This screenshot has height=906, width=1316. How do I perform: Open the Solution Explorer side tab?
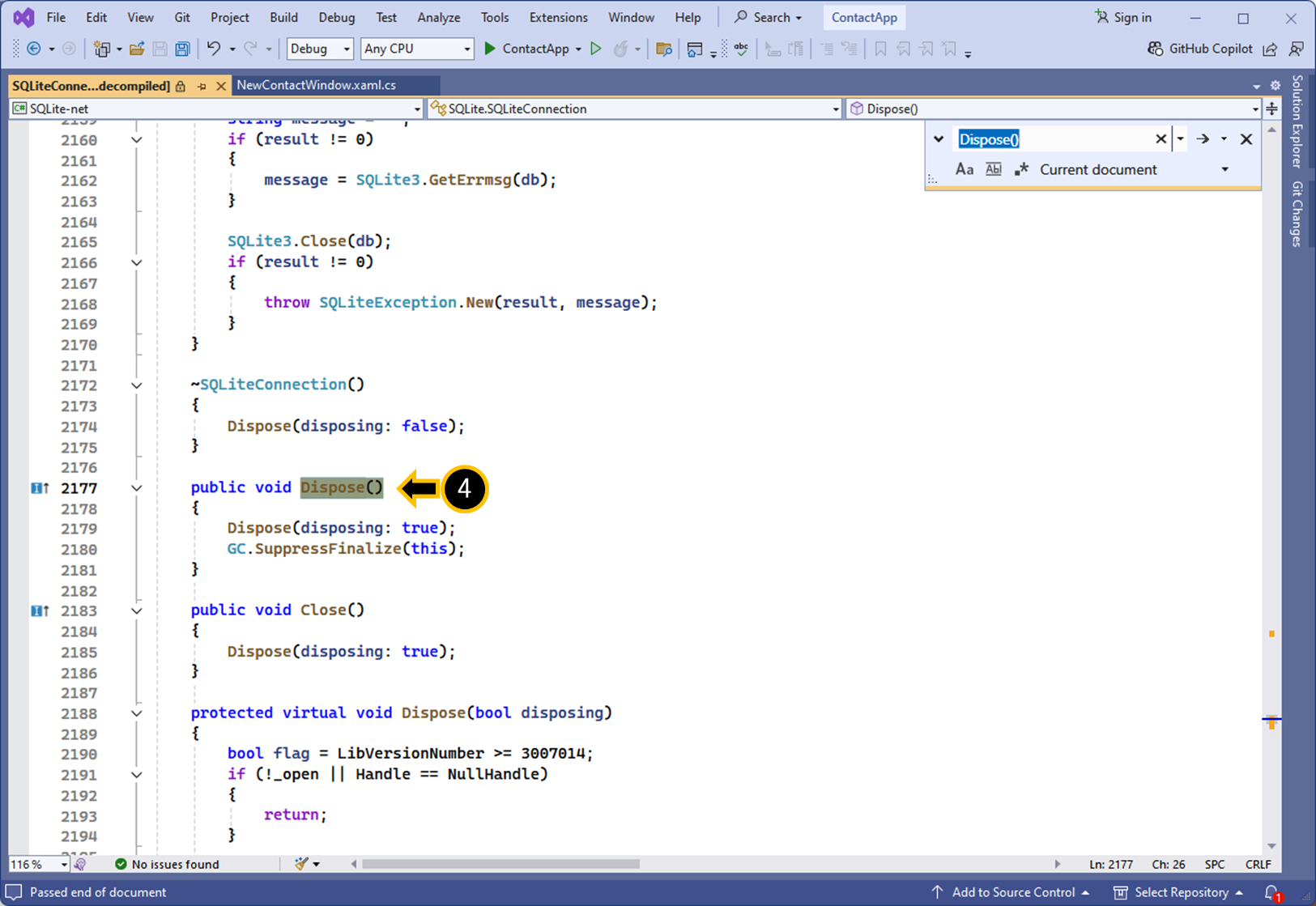click(1298, 121)
